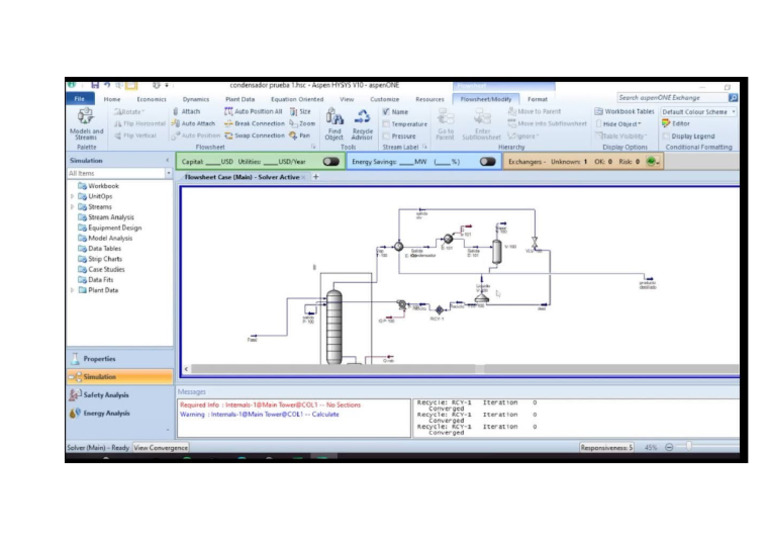The width and height of the screenshot is (768, 543).
Task: Click Break Connection
Action: [x=254, y=123]
